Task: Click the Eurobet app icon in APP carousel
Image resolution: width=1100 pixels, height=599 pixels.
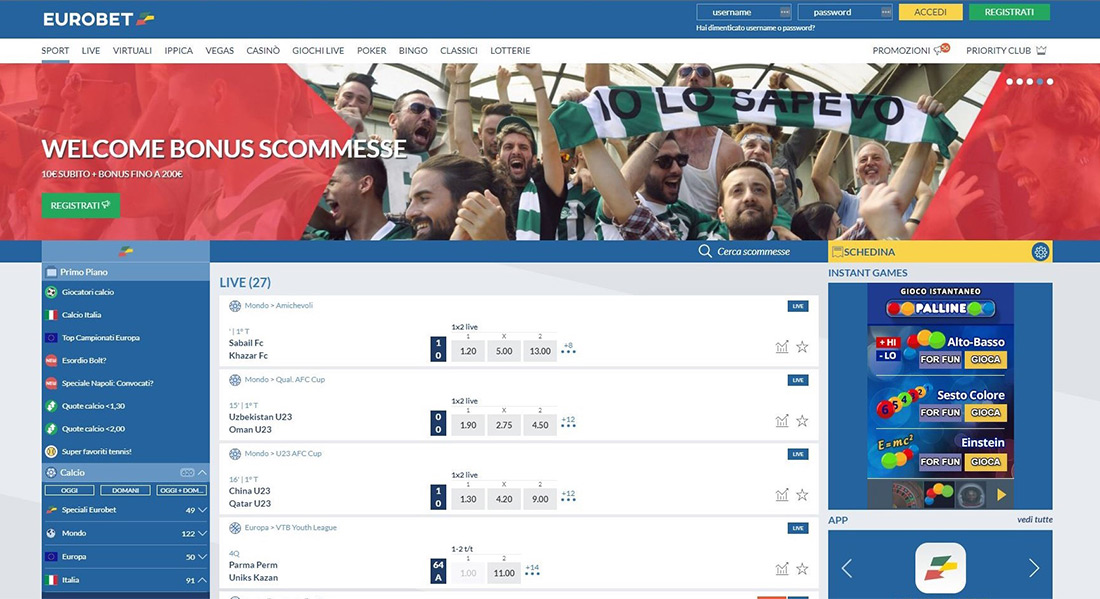Action: pos(940,567)
